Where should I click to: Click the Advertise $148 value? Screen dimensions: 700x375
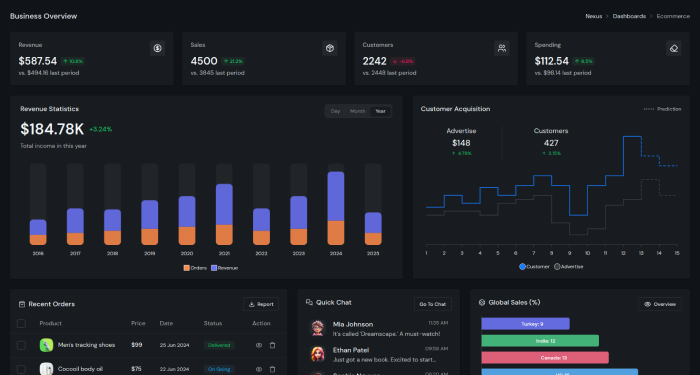pos(461,143)
